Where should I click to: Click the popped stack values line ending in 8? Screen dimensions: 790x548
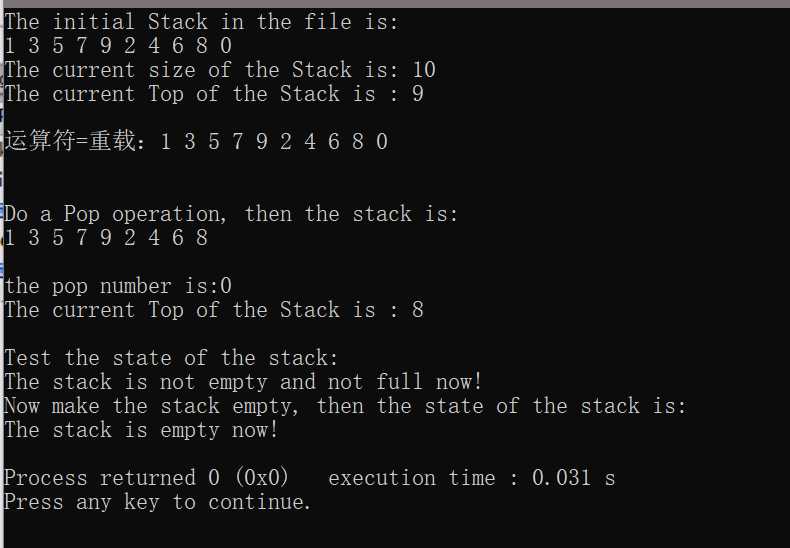point(106,238)
